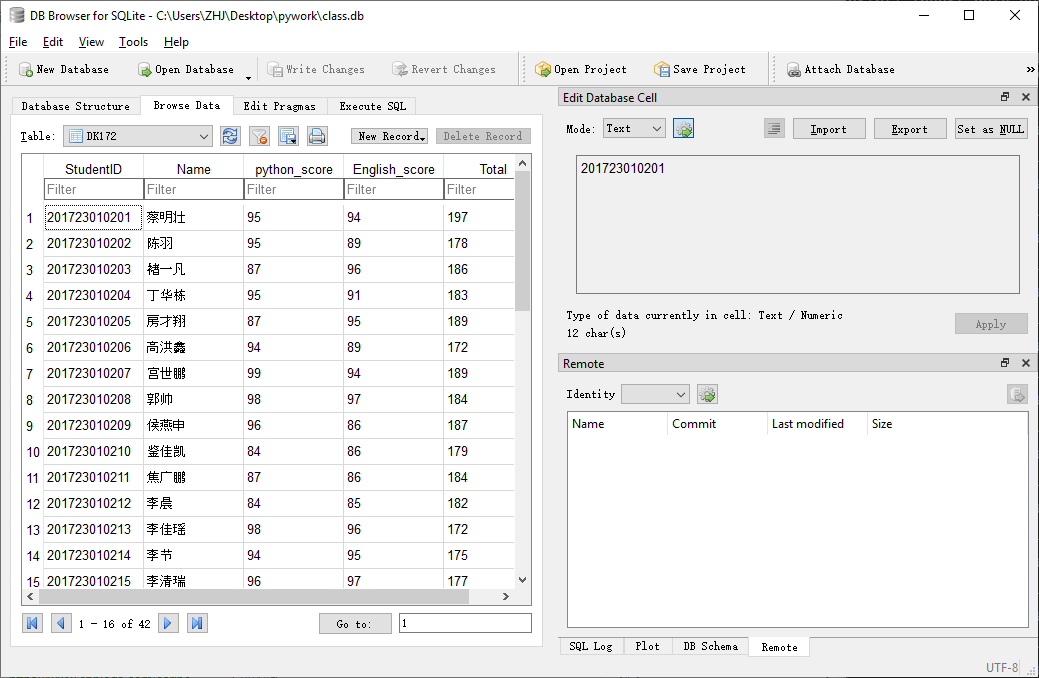The width and height of the screenshot is (1039, 678).
Task: Go to the next page icon
Action: tap(168, 623)
